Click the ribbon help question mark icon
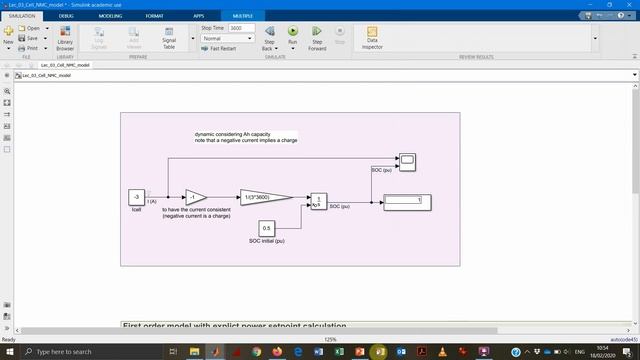 tap(621, 16)
